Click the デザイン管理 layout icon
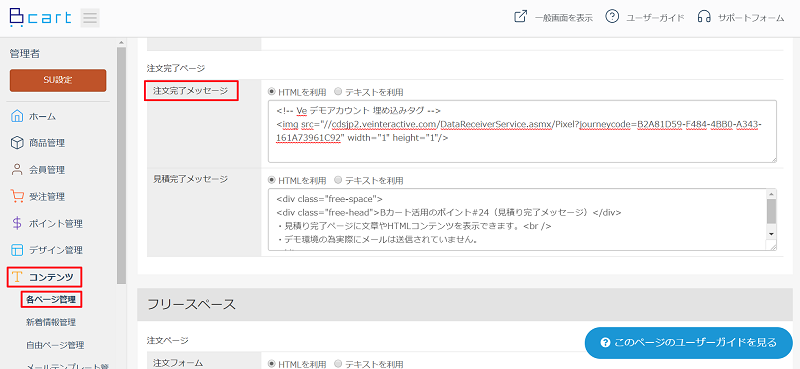Viewport: 800px width, 369px height. point(17,250)
